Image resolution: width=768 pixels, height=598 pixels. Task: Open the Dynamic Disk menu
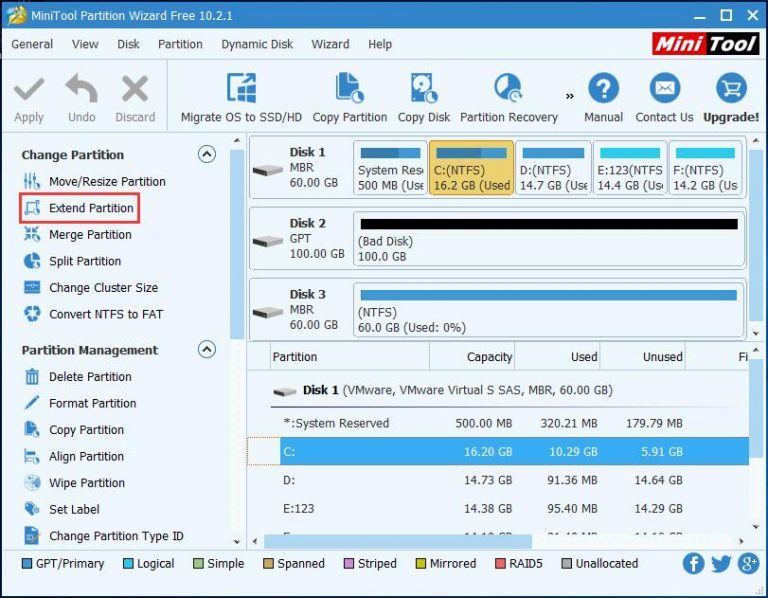pyautogui.click(x=257, y=44)
